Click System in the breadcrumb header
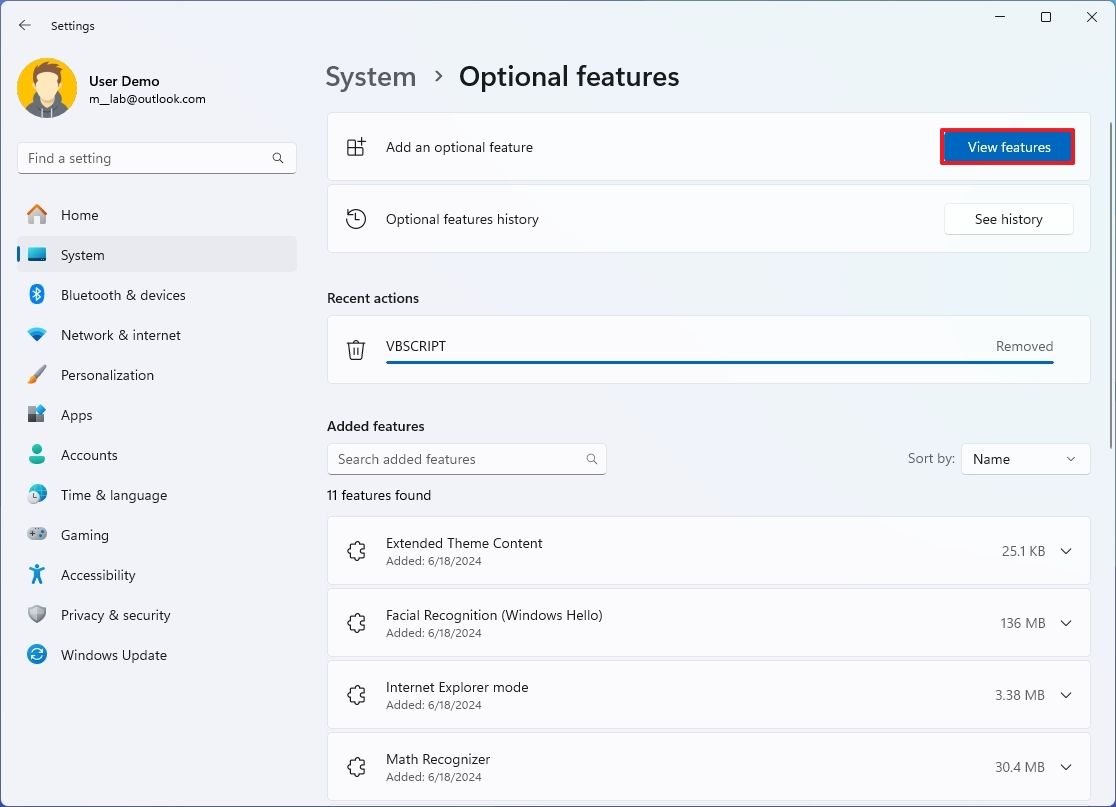 pyautogui.click(x=371, y=77)
